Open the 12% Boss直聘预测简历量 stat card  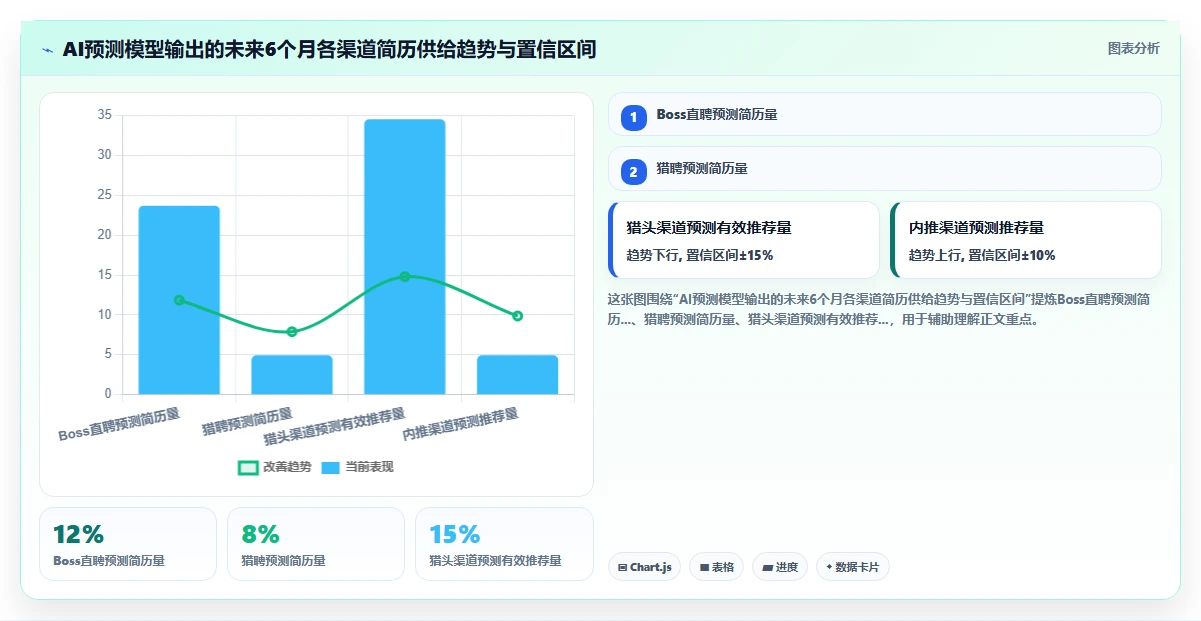point(128,544)
